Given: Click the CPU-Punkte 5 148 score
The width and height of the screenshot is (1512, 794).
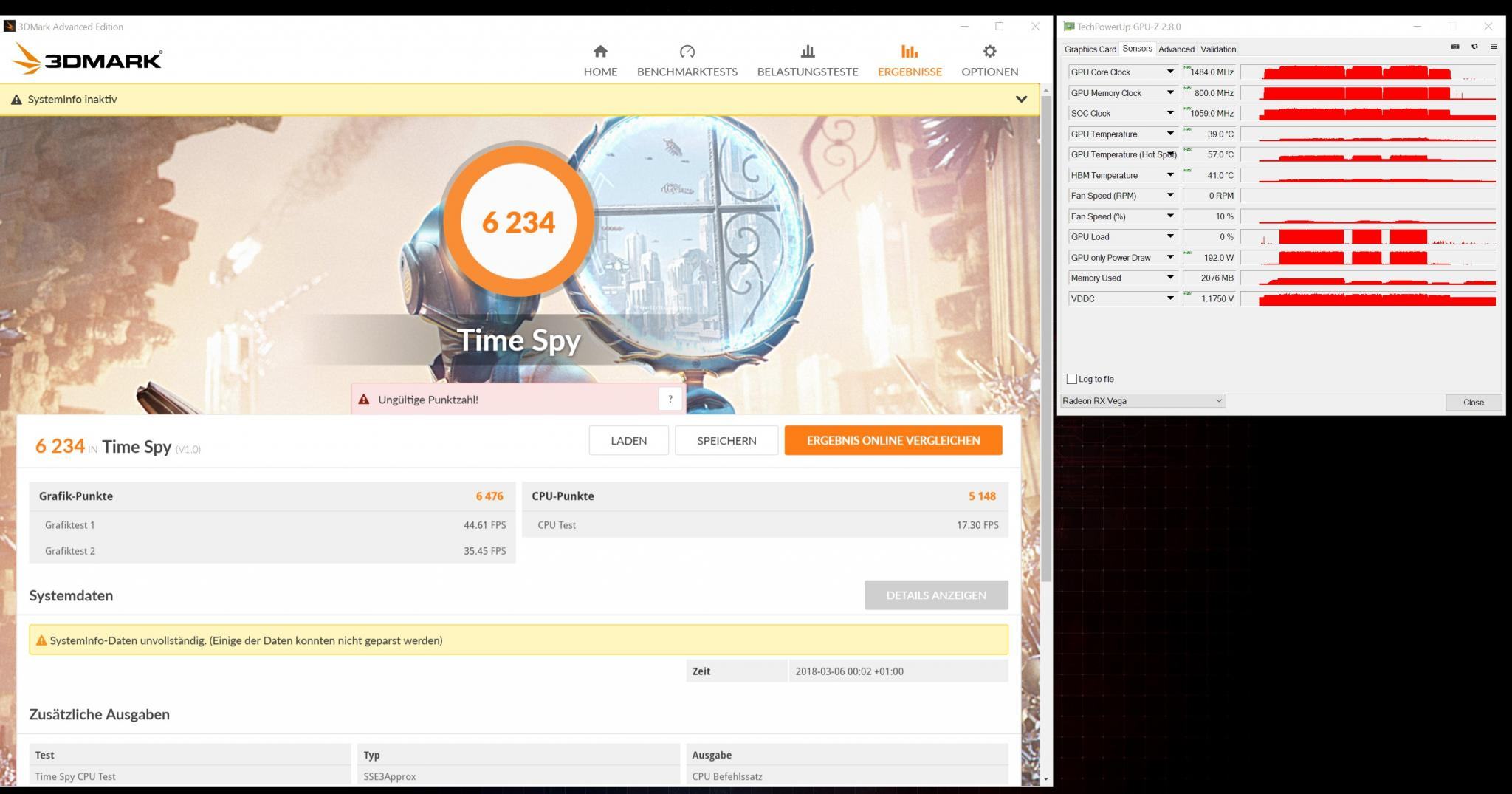Looking at the screenshot, I should coord(982,496).
